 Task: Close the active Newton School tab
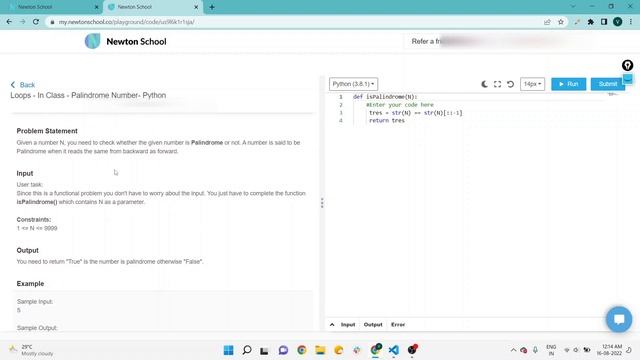tap(196, 7)
